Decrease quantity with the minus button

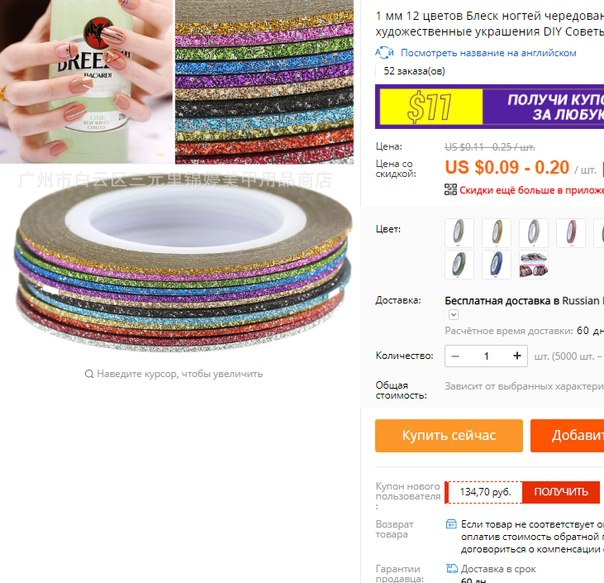[x=455, y=356]
